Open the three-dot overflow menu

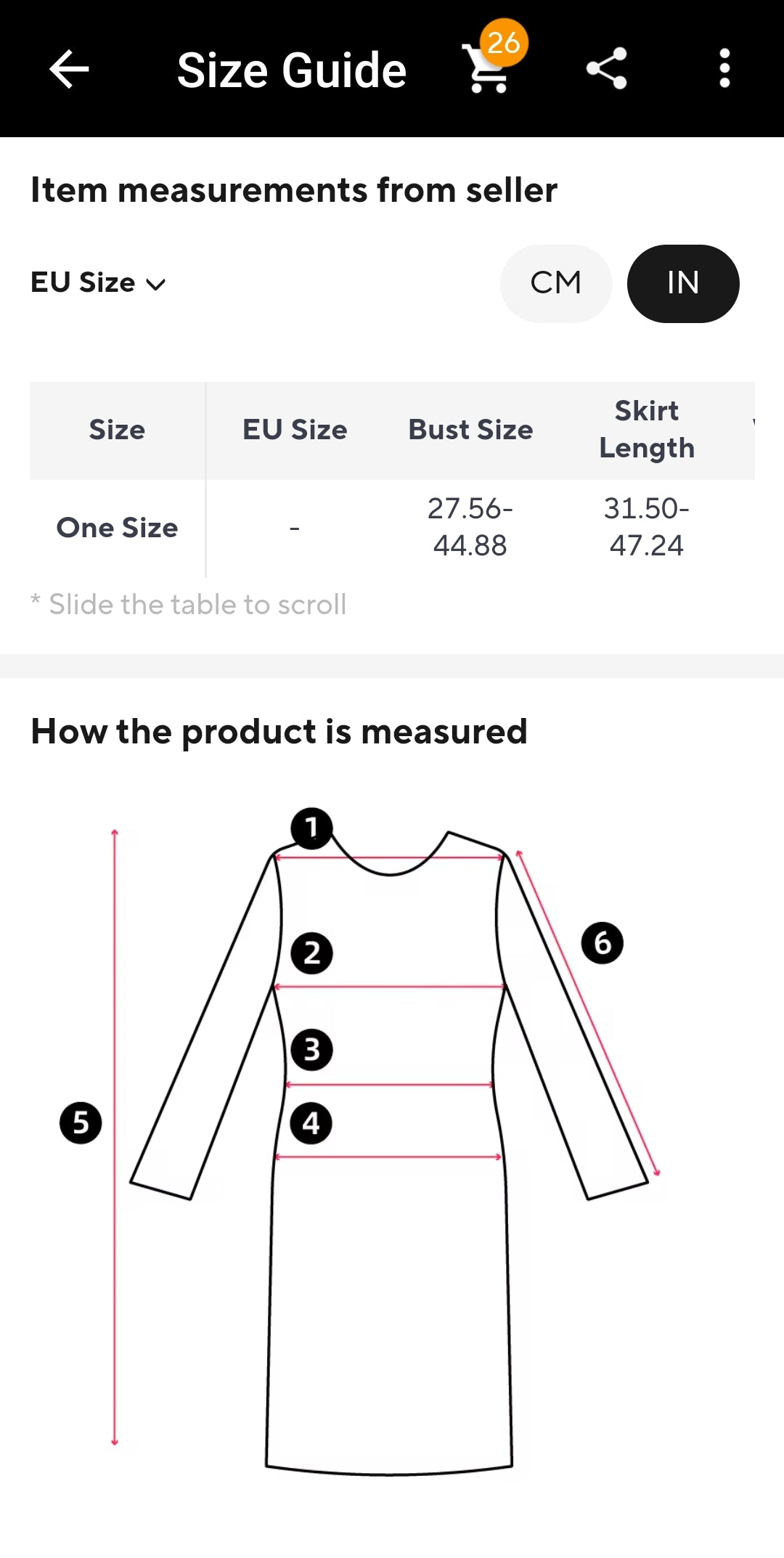724,69
